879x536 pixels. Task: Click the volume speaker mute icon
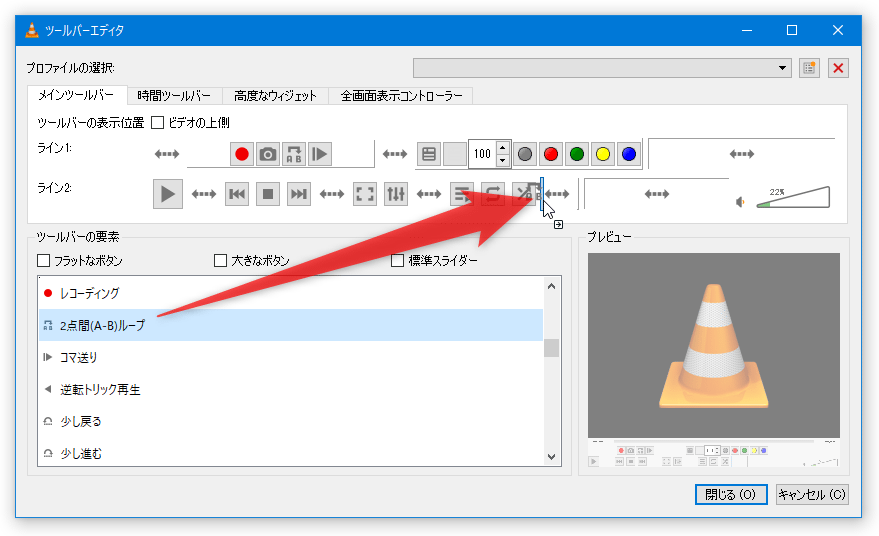click(740, 202)
